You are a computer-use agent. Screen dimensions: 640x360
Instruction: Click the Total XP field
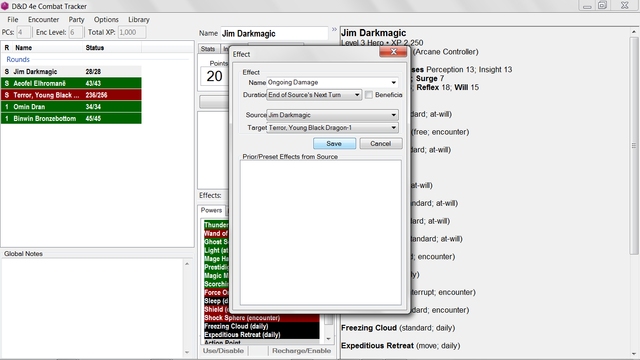(x=132, y=32)
